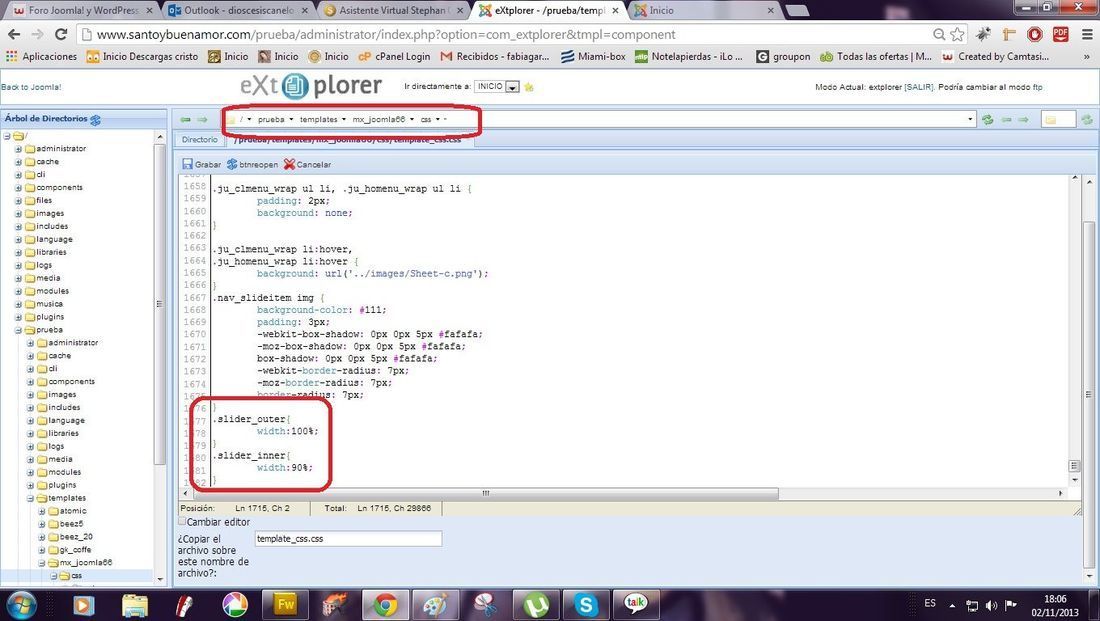Show more bookmarks with the chevron
The width and height of the screenshot is (1100, 621).
[1087, 57]
